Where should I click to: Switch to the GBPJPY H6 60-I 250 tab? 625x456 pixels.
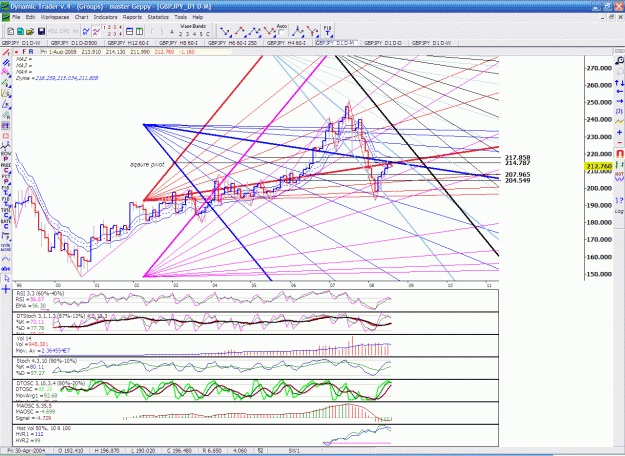coord(232,43)
